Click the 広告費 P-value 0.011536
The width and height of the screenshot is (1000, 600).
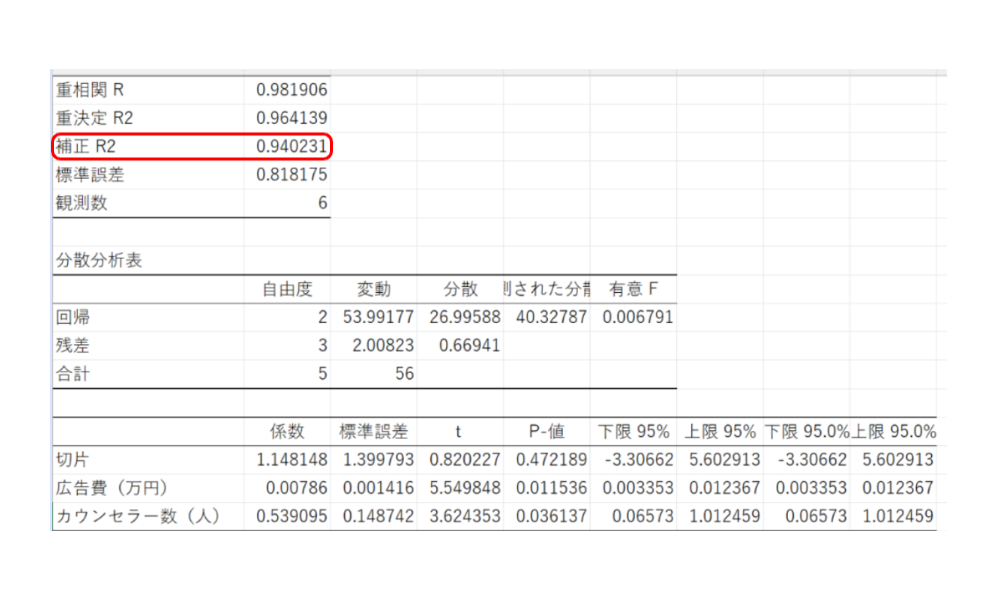tap(549, 488)
